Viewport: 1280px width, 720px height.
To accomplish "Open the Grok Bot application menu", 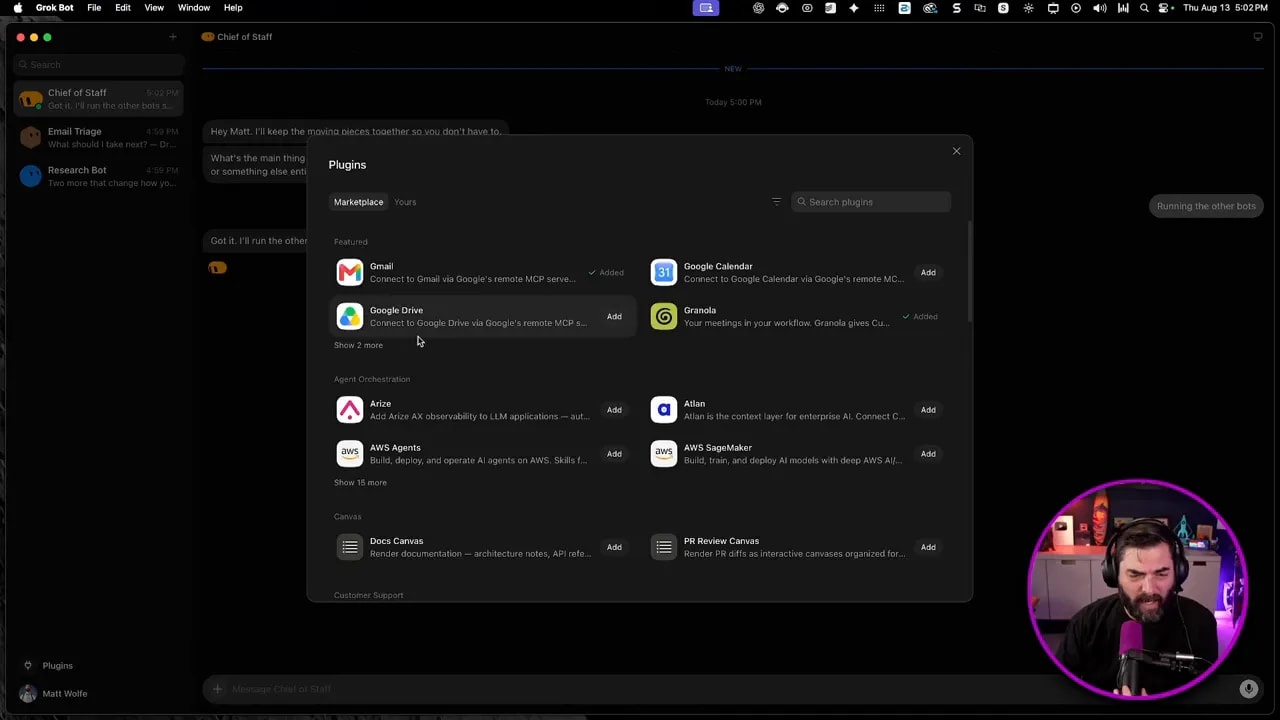I will (54, 8).
